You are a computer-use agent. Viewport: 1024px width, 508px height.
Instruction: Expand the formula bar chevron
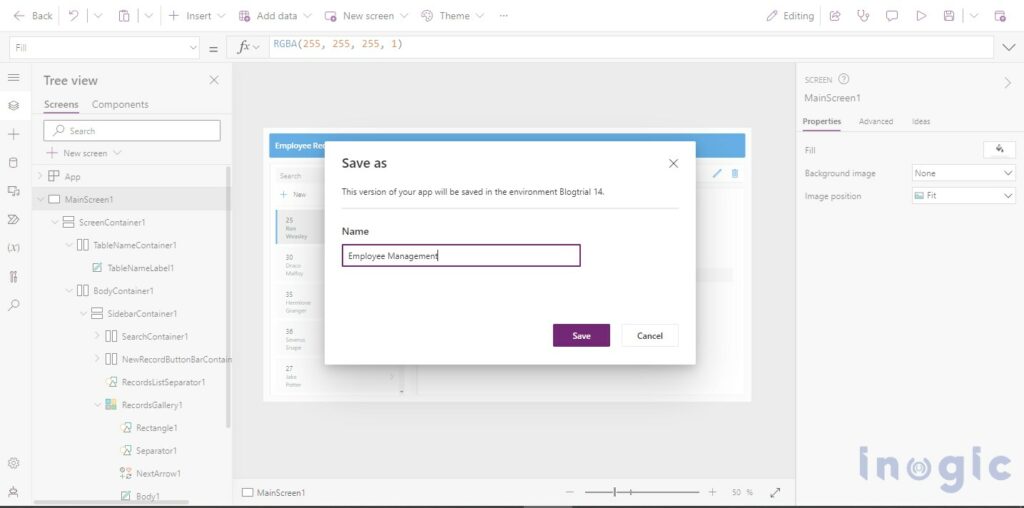(1009, 48)
